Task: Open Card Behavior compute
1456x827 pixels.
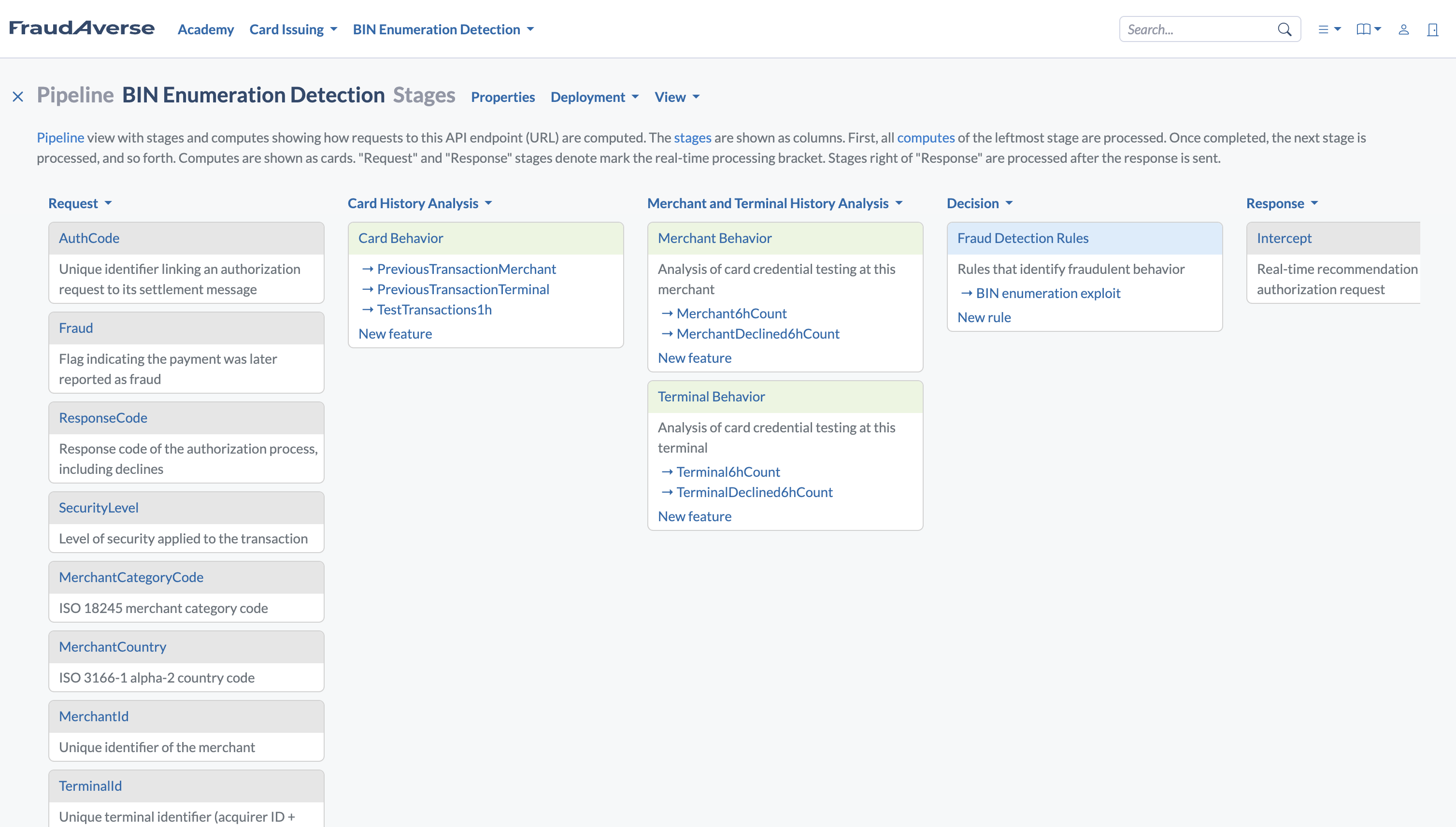Action: coord(401,238)
